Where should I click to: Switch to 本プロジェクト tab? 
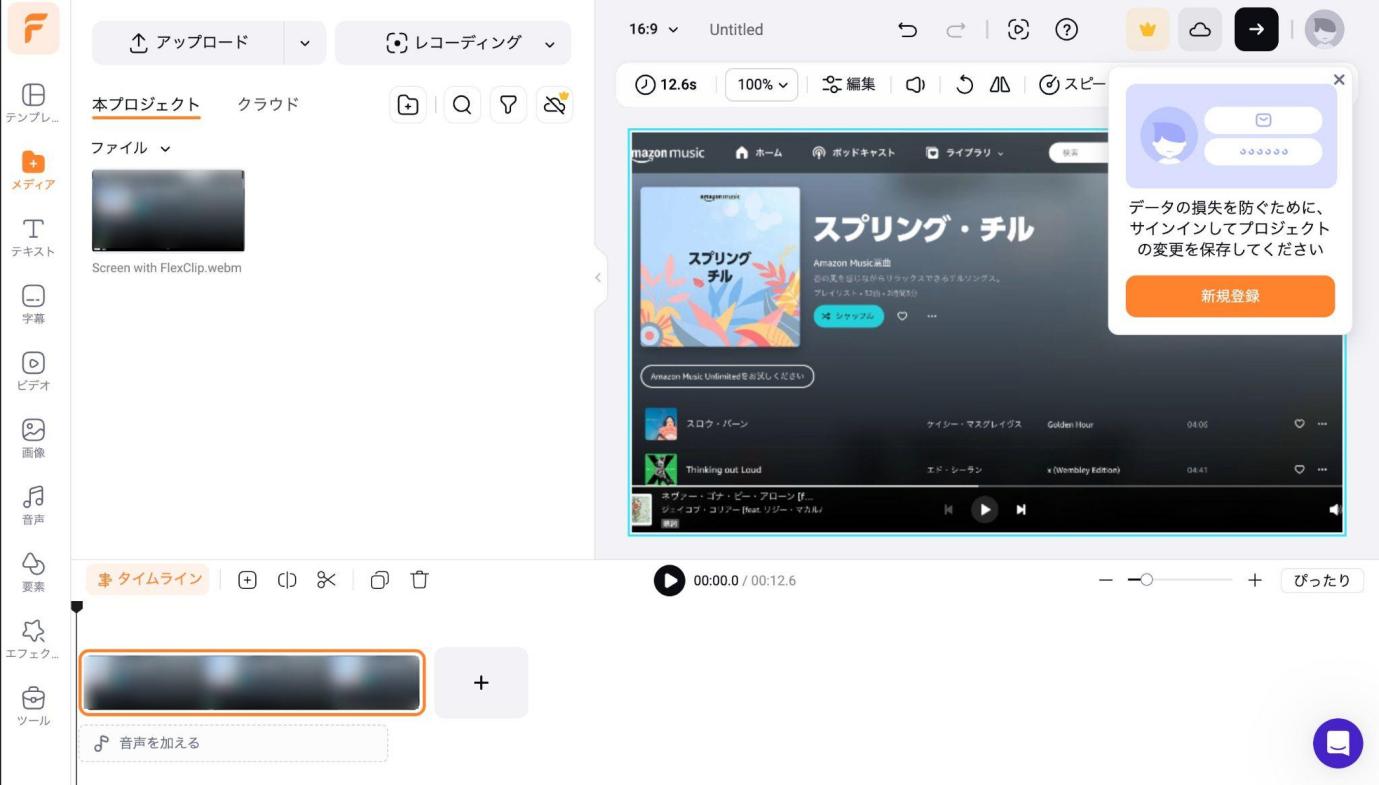[146, 104]
